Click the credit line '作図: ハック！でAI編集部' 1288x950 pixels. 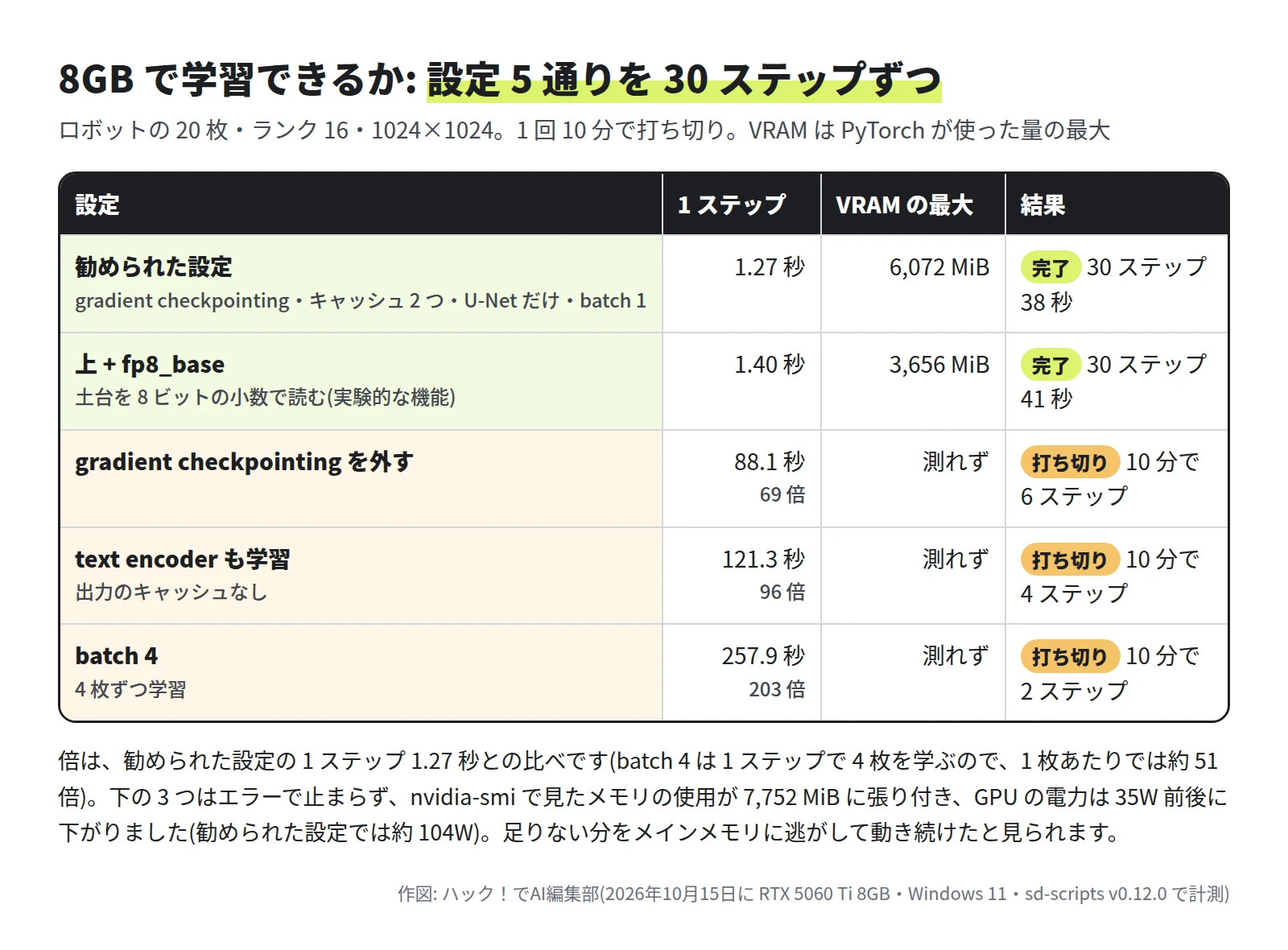tap(813, 894)
